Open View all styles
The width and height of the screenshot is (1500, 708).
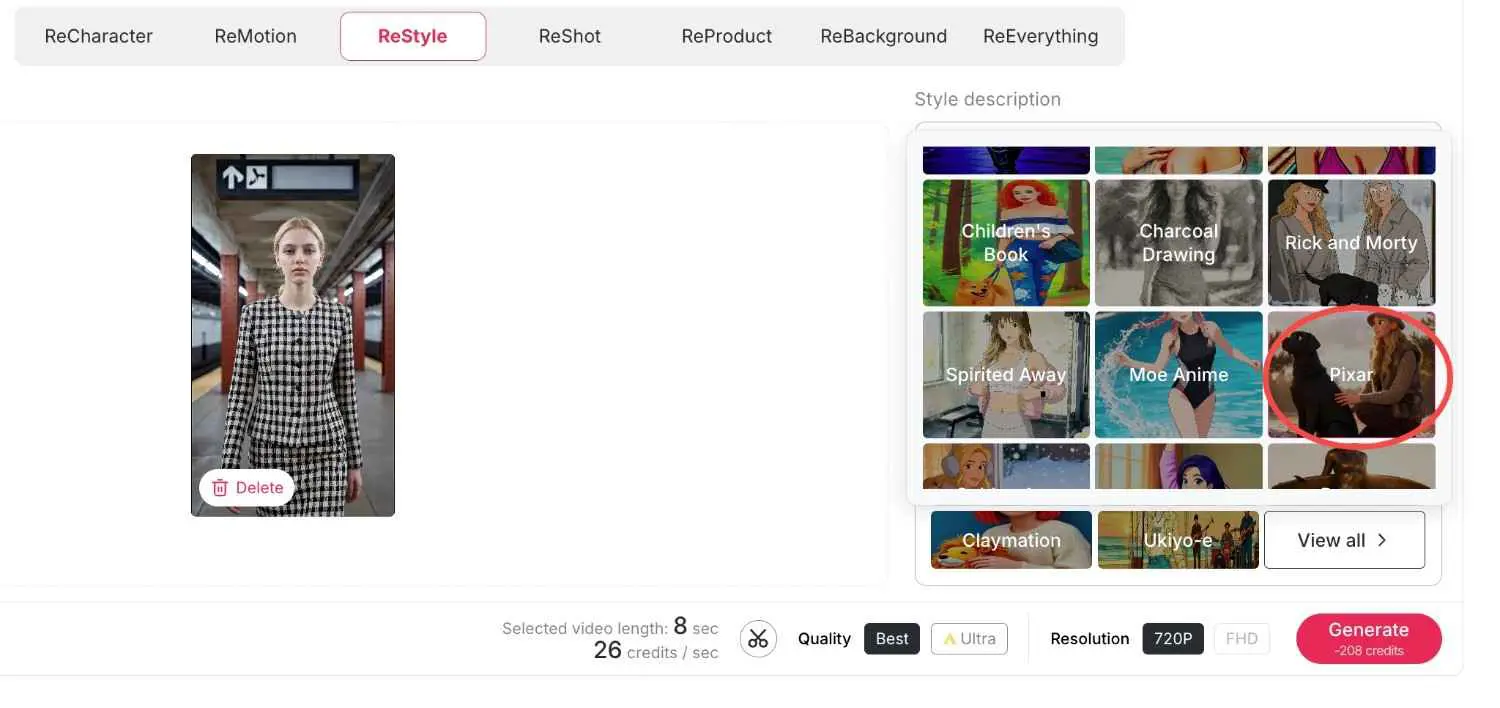1344,539
